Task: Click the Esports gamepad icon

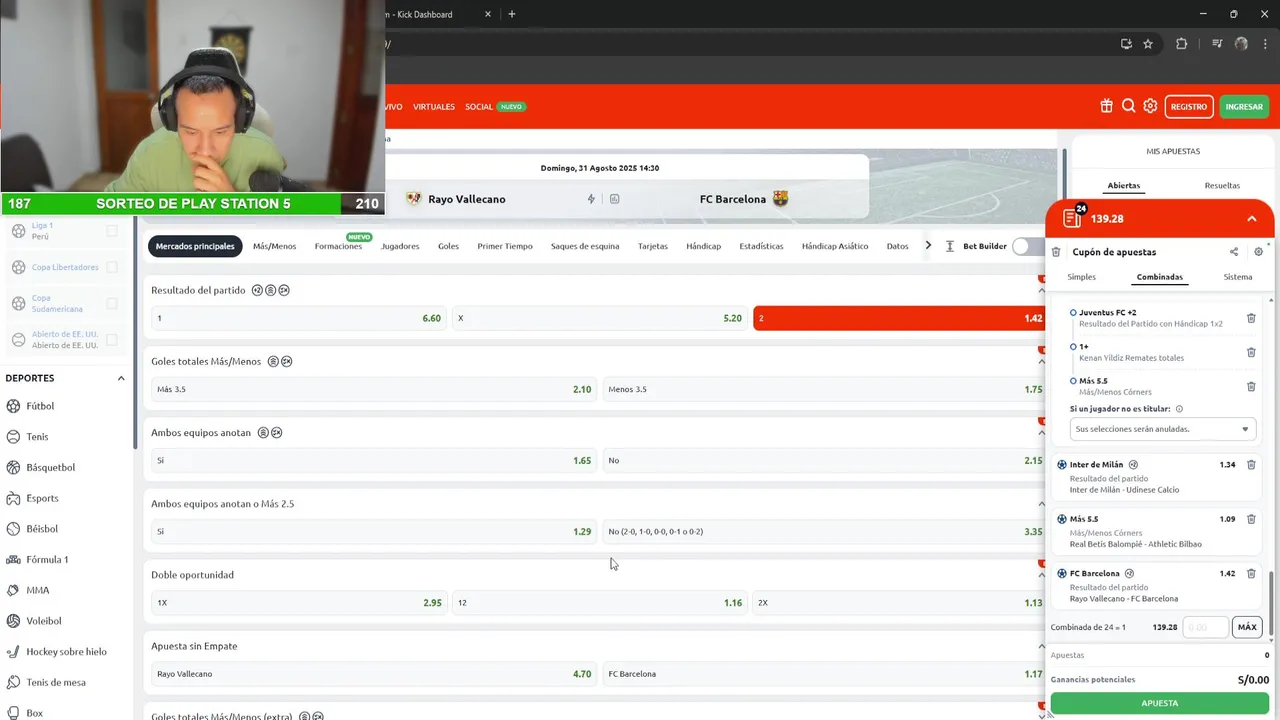Action: [14, 498]
